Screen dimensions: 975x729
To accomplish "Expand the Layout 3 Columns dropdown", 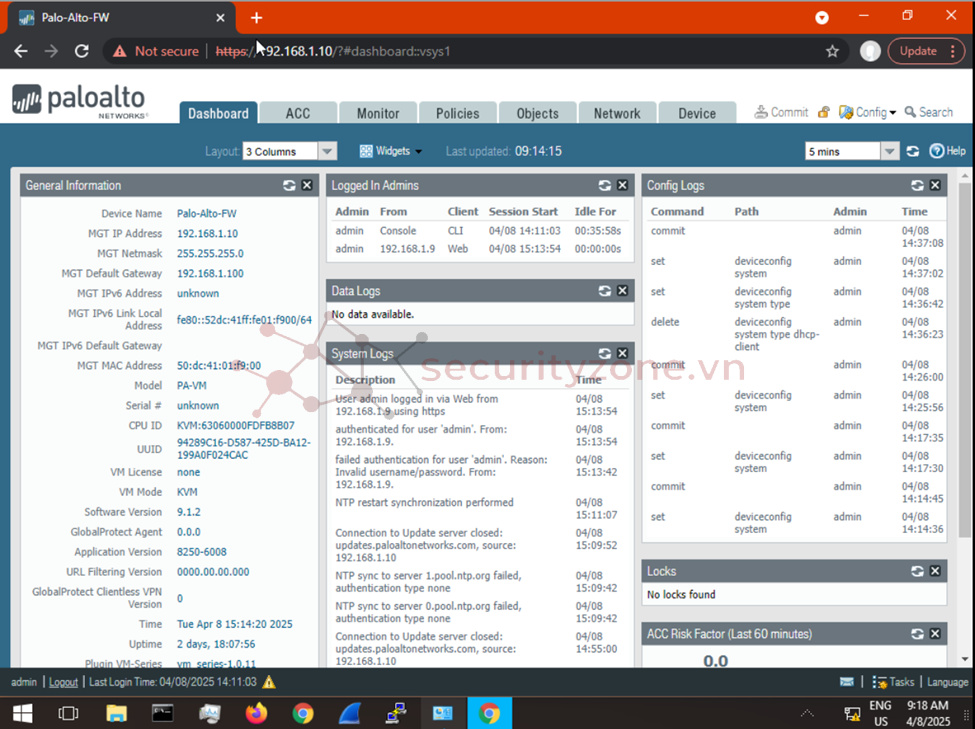I will [x=327, y=151].
